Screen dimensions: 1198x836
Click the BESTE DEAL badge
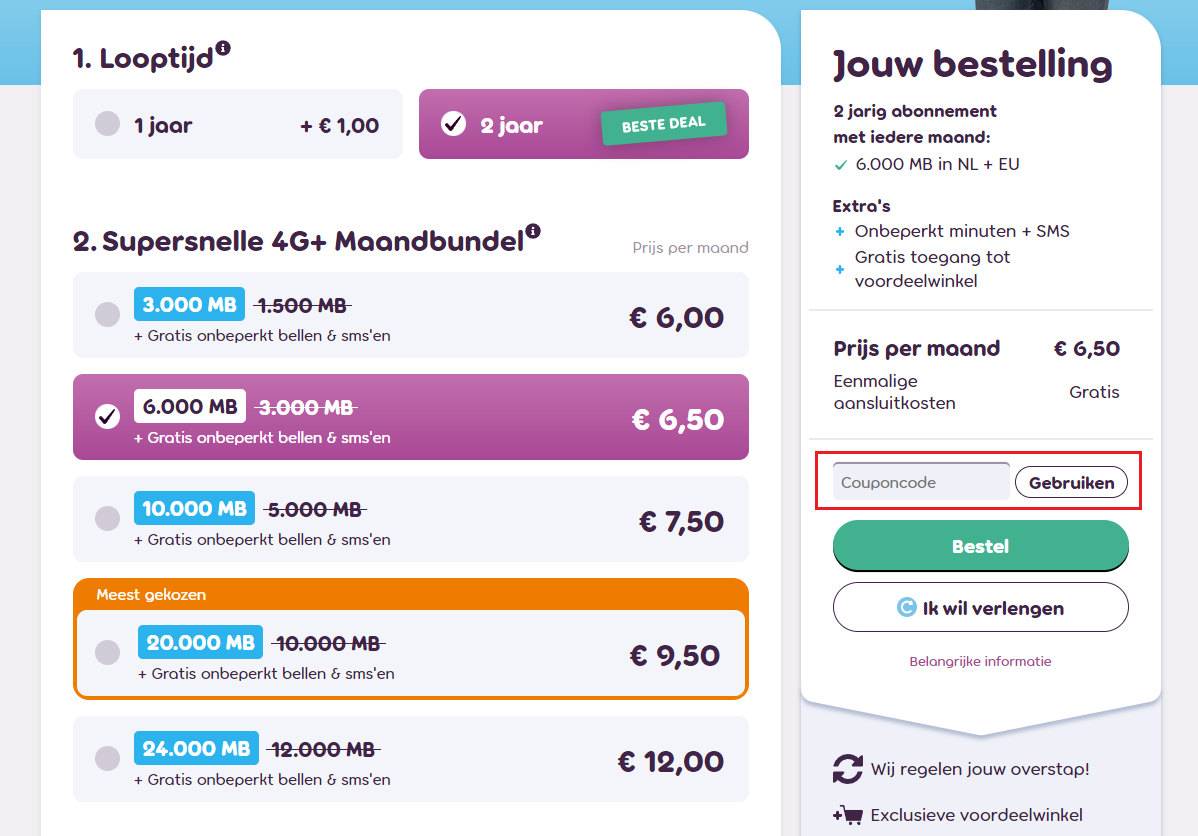point(663,124)
